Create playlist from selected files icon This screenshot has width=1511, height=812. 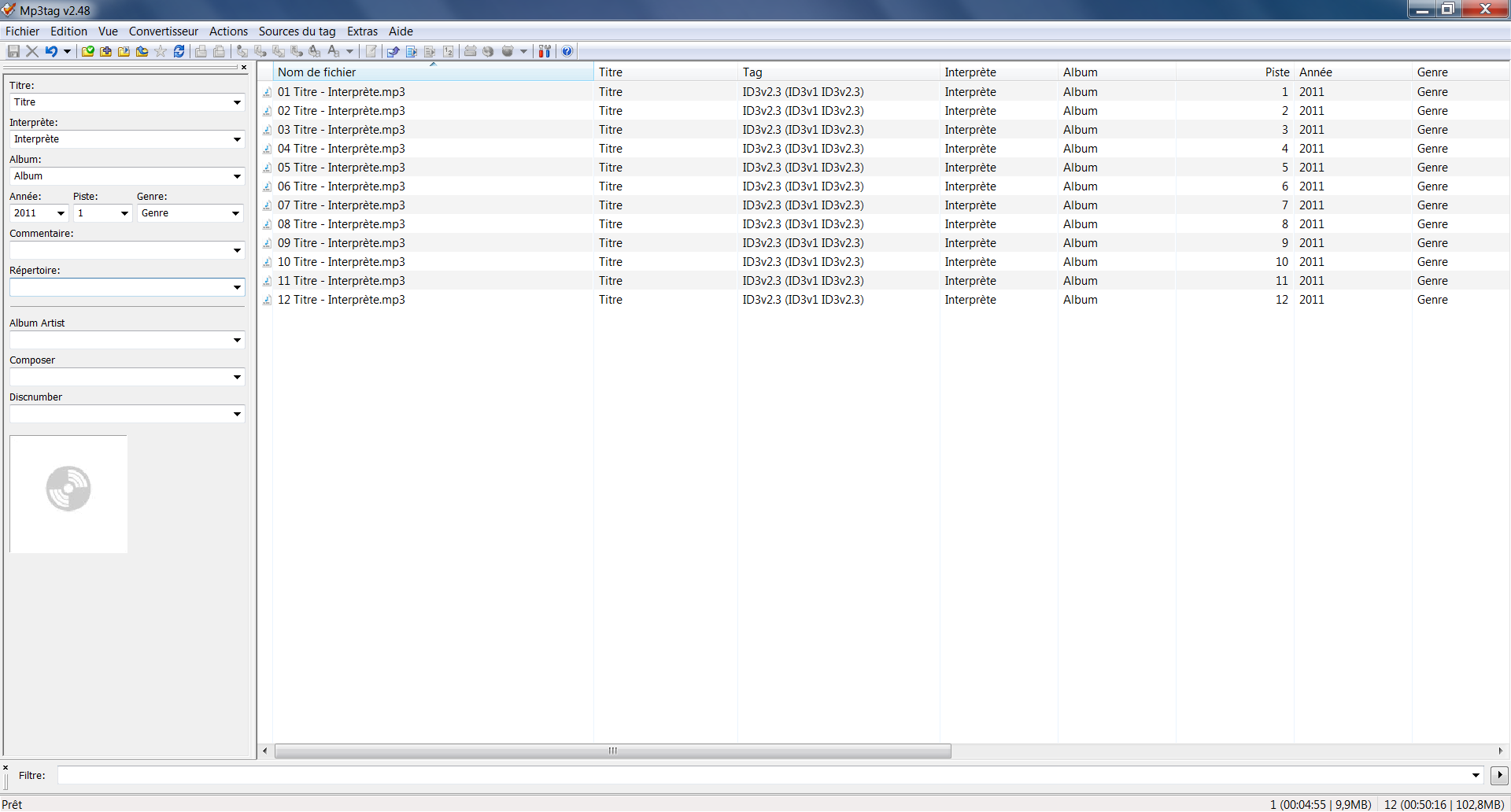coord(430,51)
